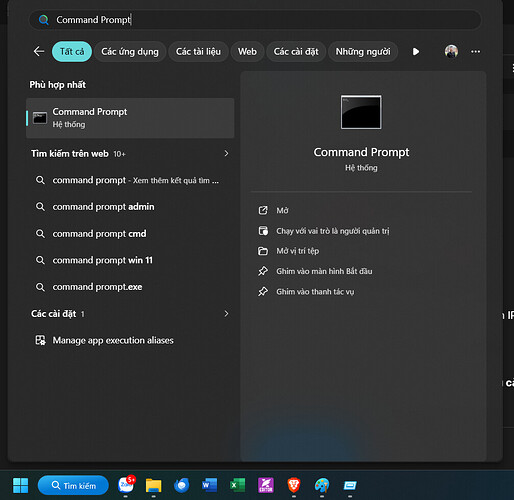The height and width of the screenshot is (500, 514).
Task: Select the 'Web' filter tab
Action: click(247, 52)
